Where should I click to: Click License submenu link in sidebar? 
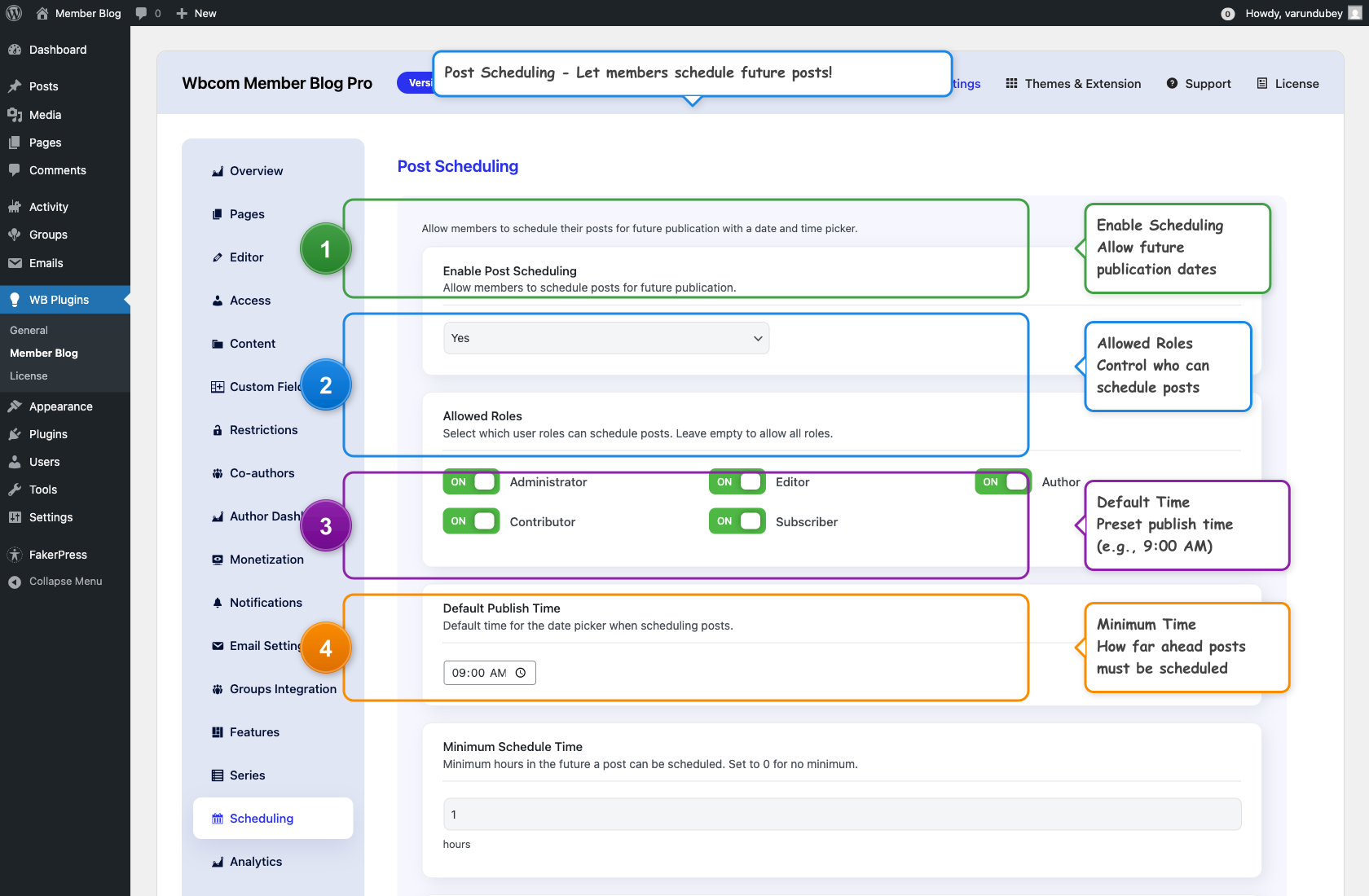click(x=29, y=376)
